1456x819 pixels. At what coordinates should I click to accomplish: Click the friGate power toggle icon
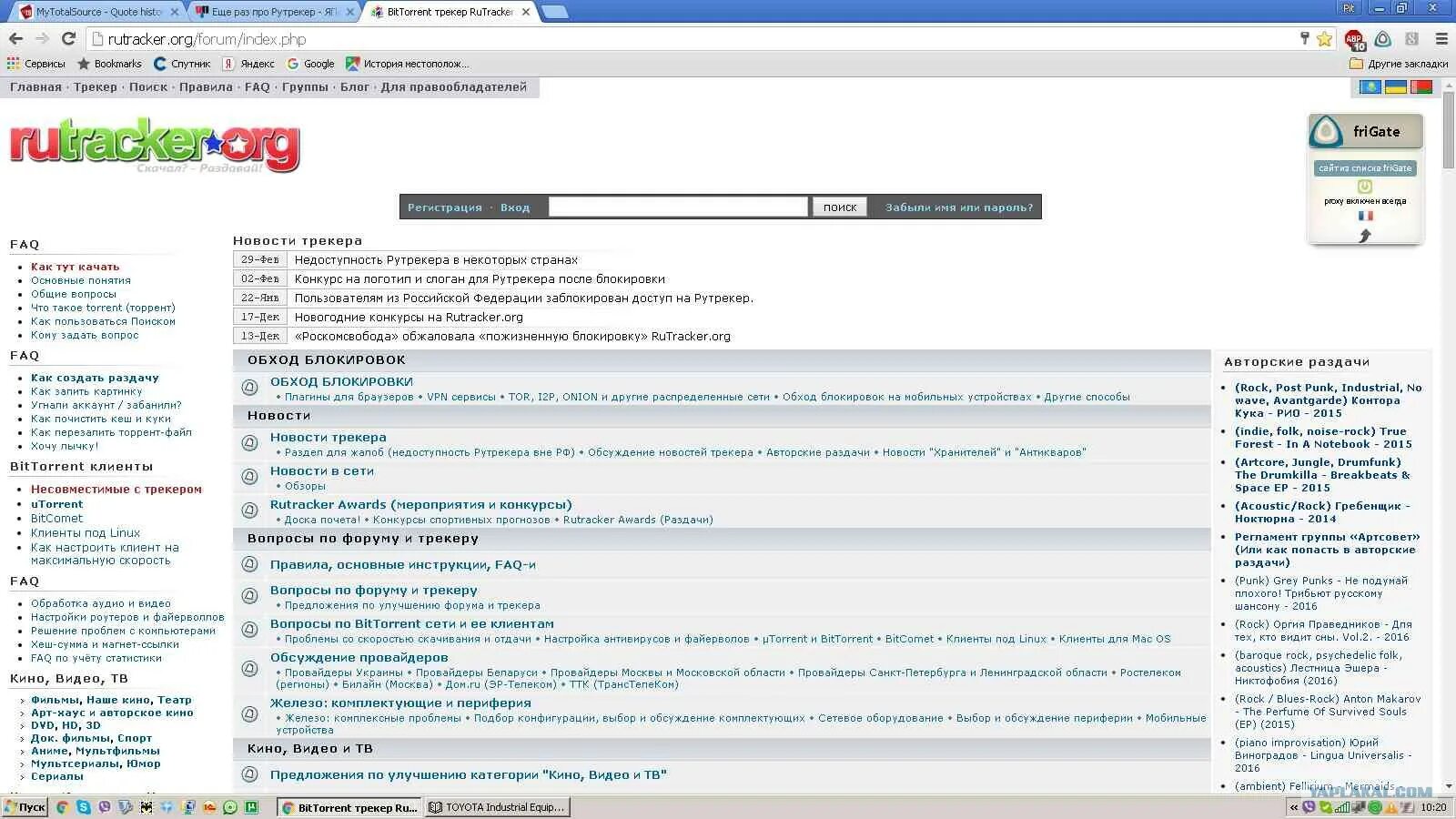[x=1365, y=187]
